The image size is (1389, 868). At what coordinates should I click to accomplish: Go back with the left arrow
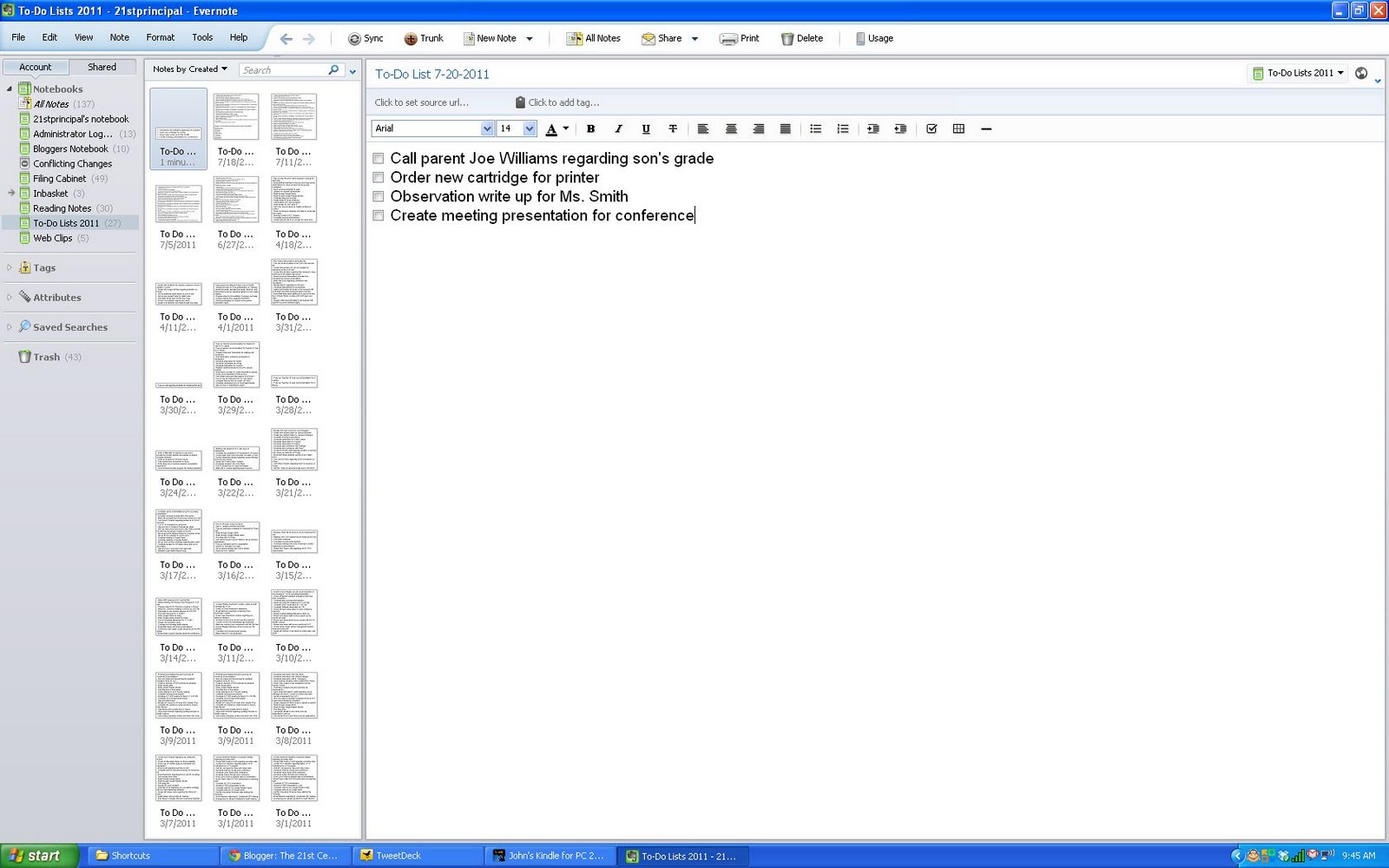click(286, 38)
